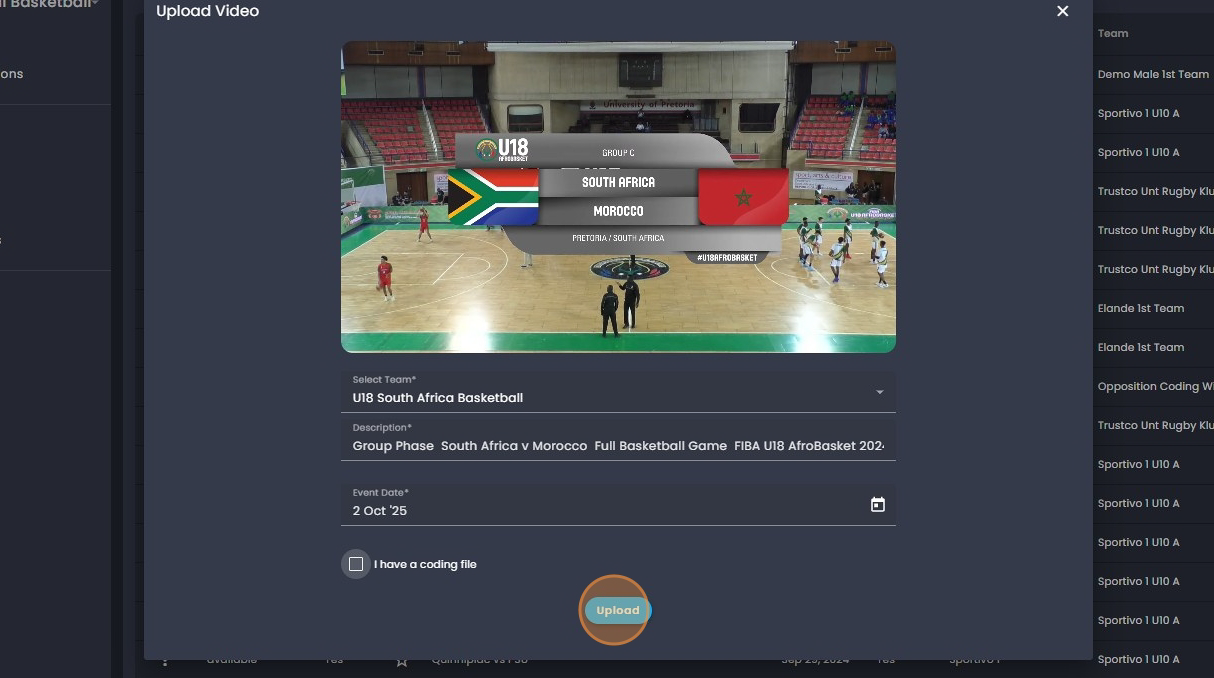The height and width of the screenshot is (678, 1214).
Task: Click the first Elande 1st Team entry
Action: tap(1140, 308)
